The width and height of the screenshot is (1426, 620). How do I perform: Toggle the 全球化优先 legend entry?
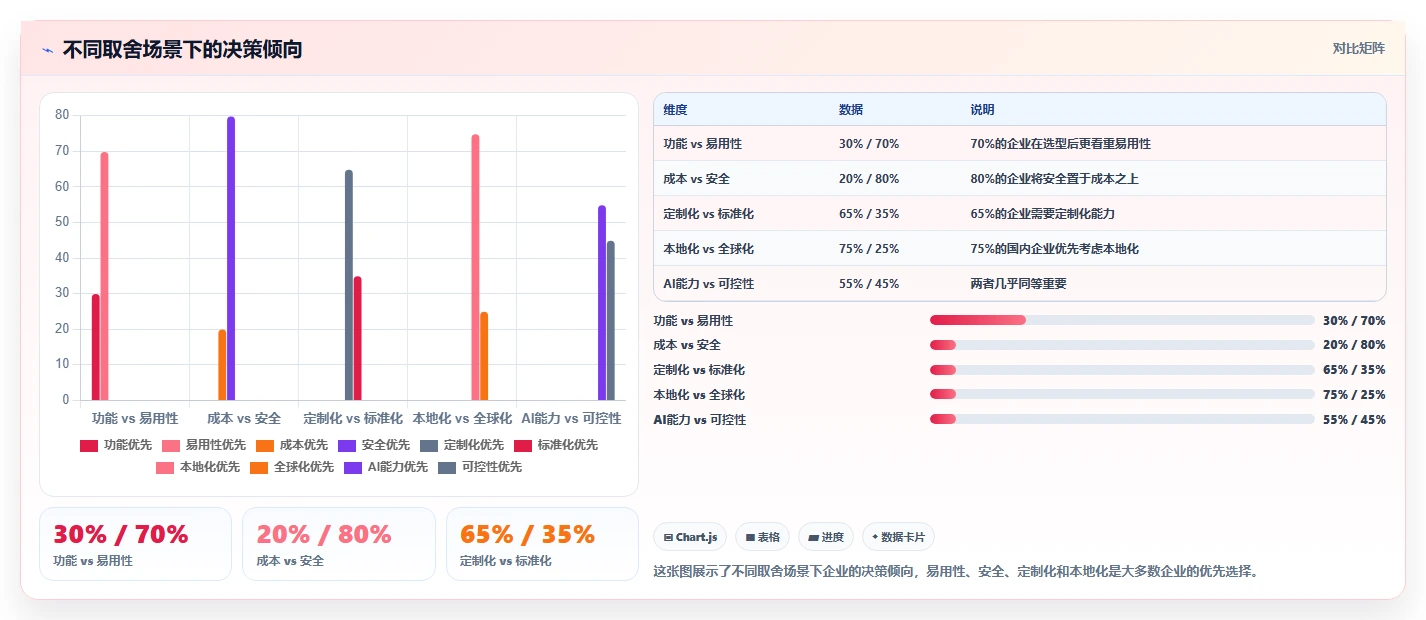coord(292,467)
